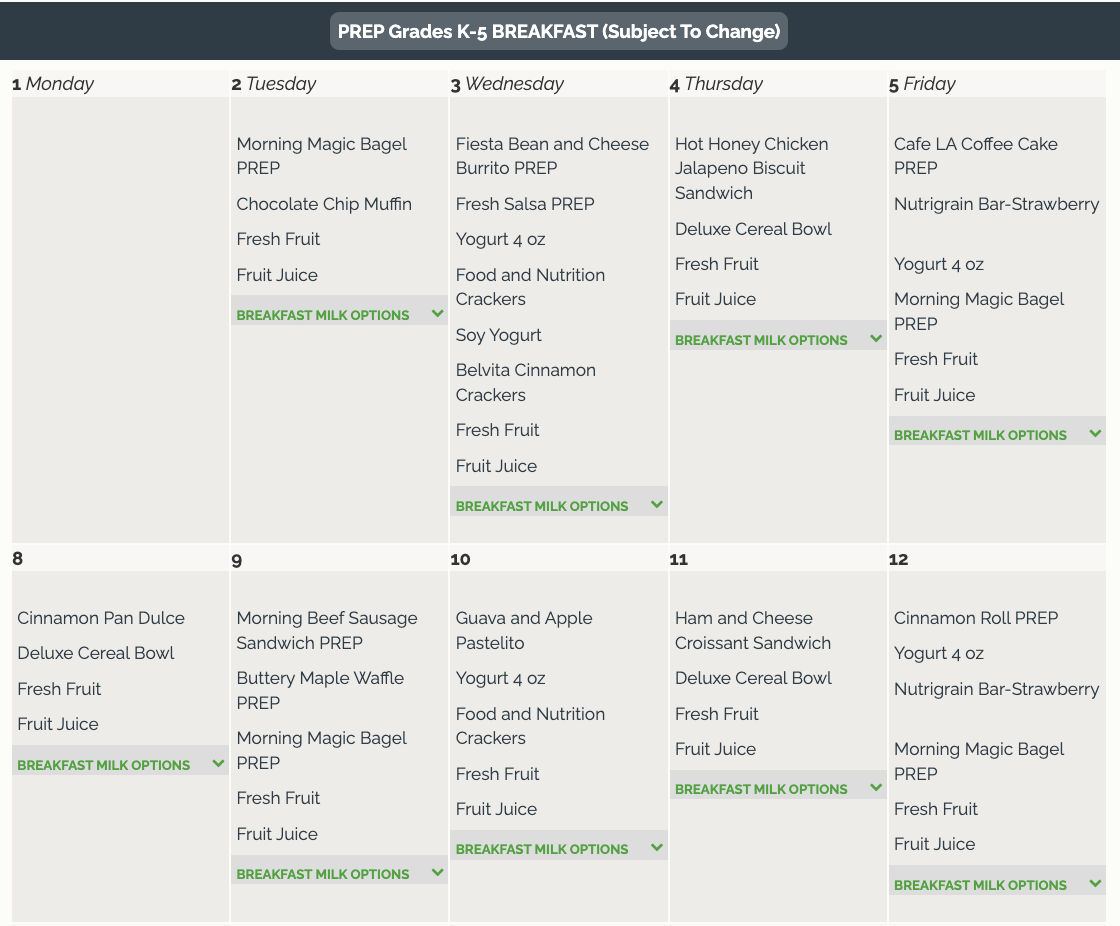Select Chocolate Chip Muffin on Tuesday
1120x926 pixels.
[324, 204]
